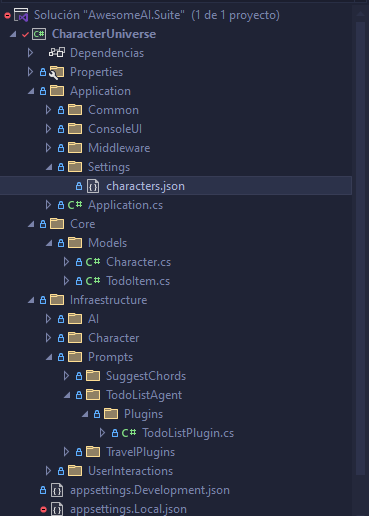The width and height of the screenshot is (369, 516).
Task: Expand the ConsoleUI folder
Action: tap(48, 129)
